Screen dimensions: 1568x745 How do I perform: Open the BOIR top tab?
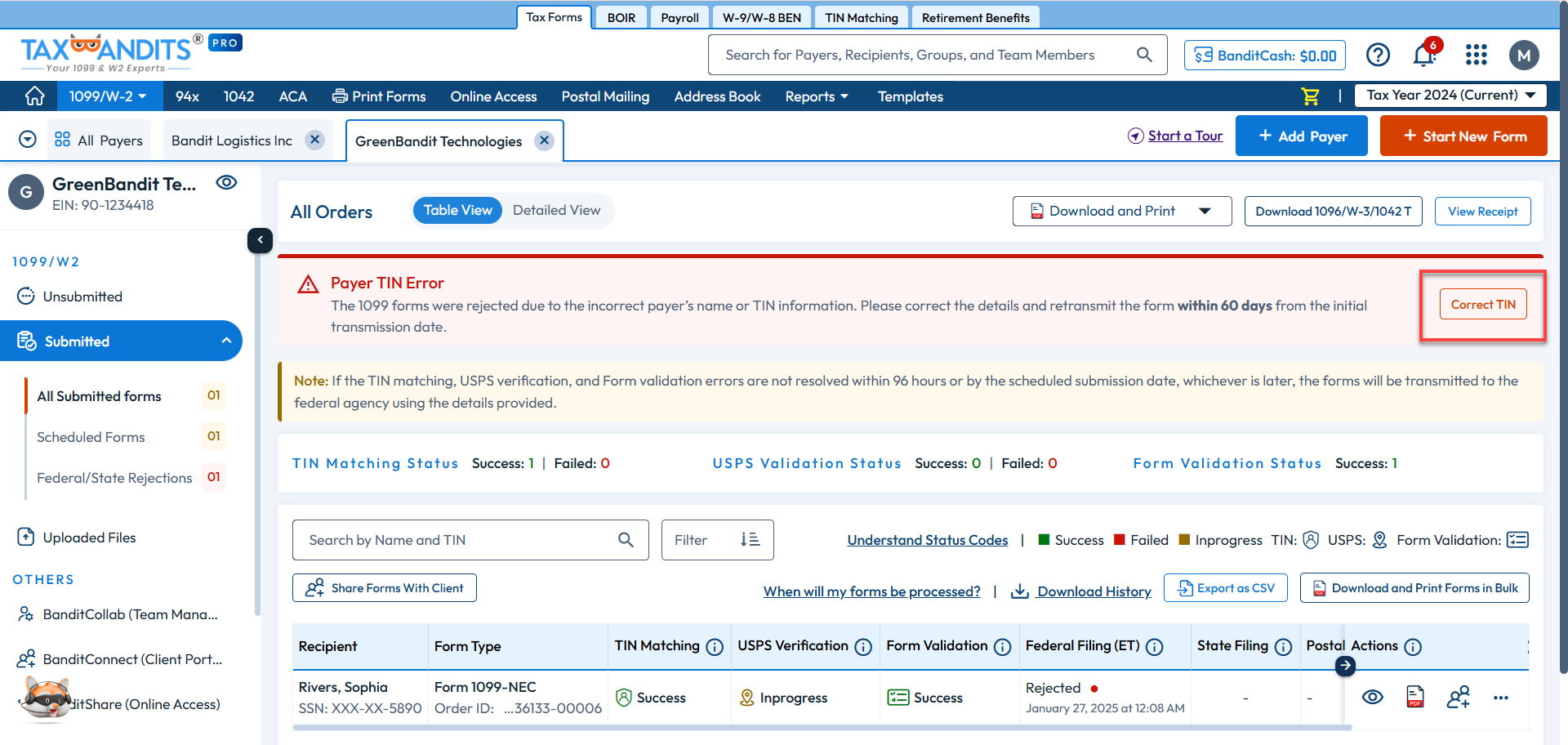pos(621,18)
